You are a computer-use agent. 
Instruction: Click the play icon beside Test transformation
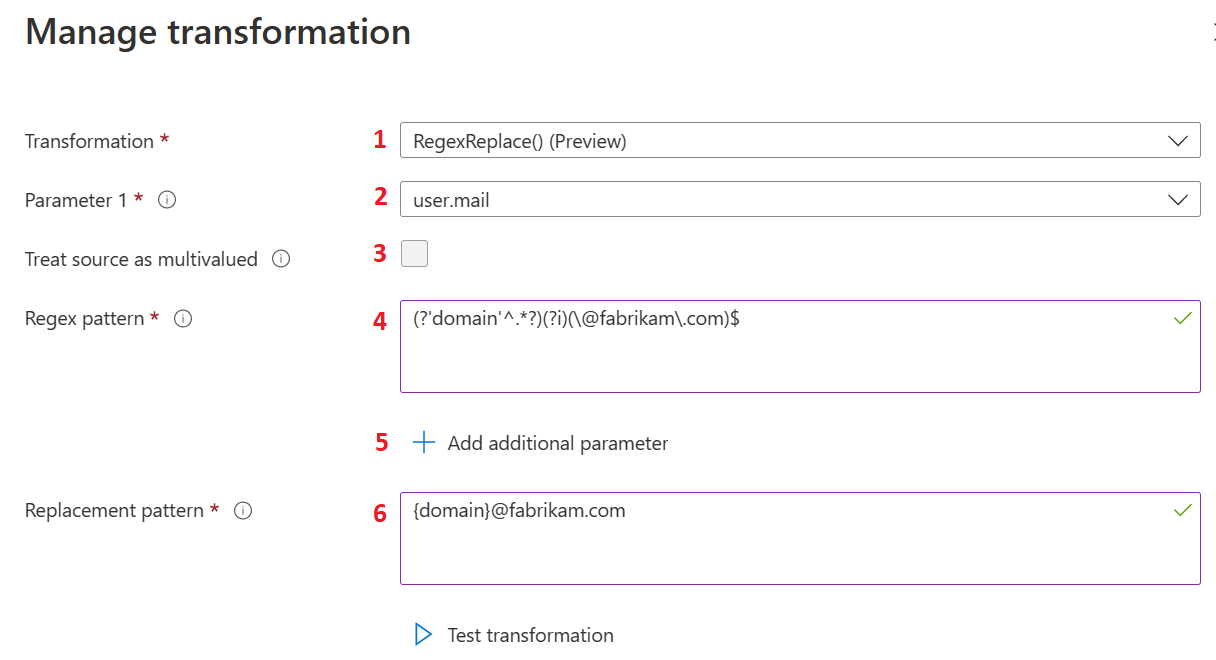(x=421, y=635)
